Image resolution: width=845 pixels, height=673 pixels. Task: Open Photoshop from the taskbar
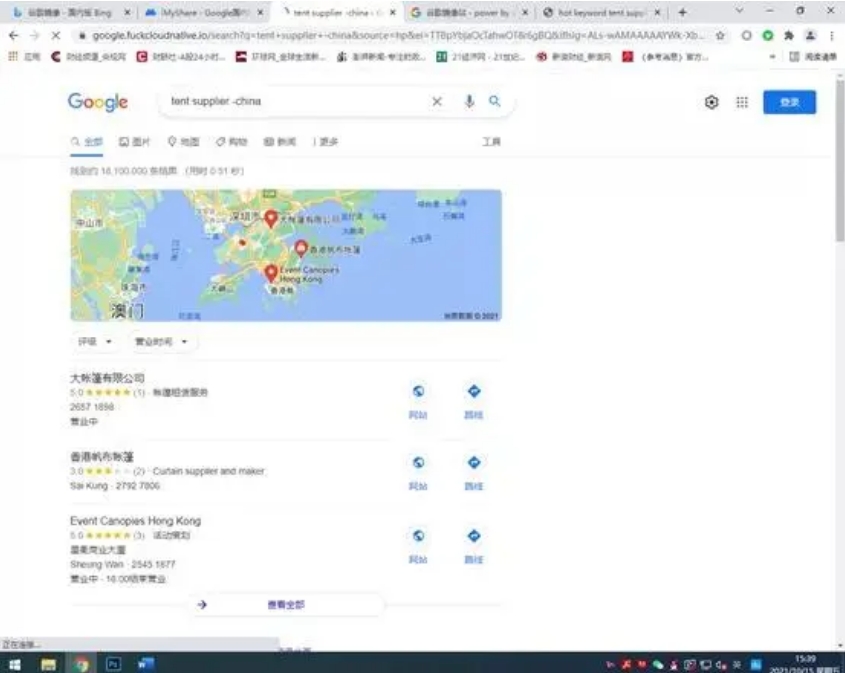[113, 664]
